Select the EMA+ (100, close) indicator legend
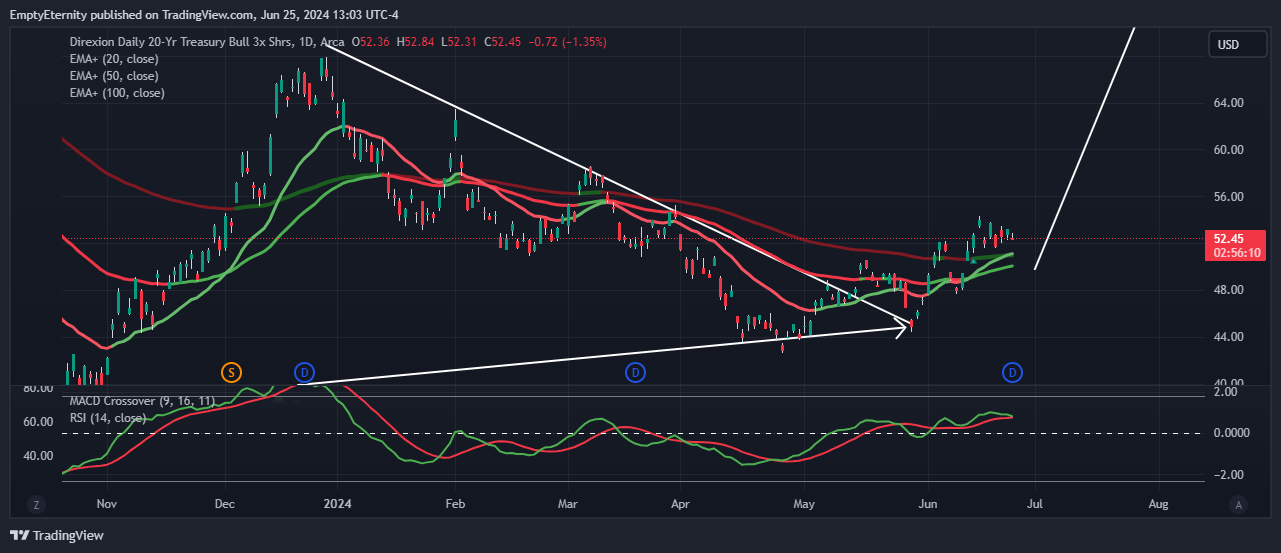 [x=117, y=93]
